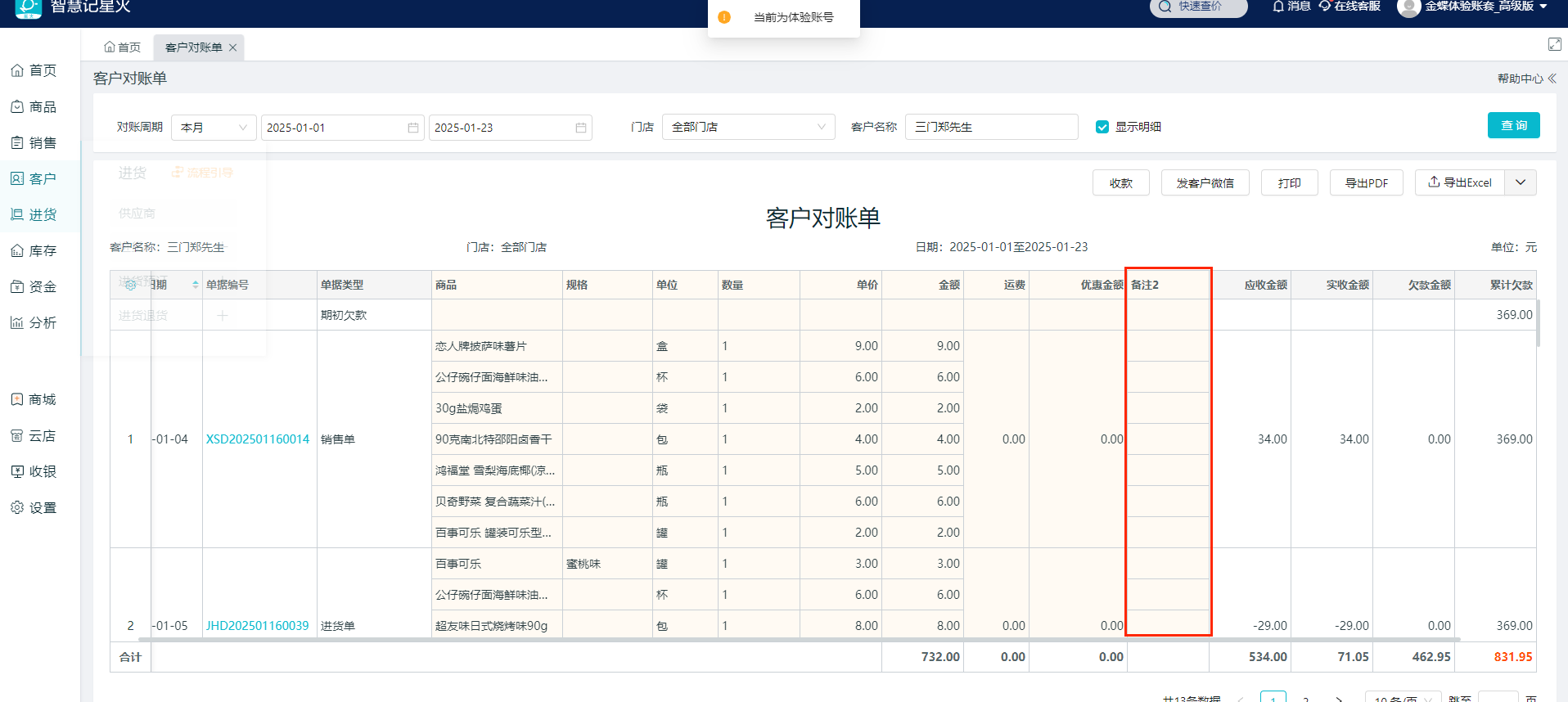Collapse 帮助中心 panel

(1527, 79)
